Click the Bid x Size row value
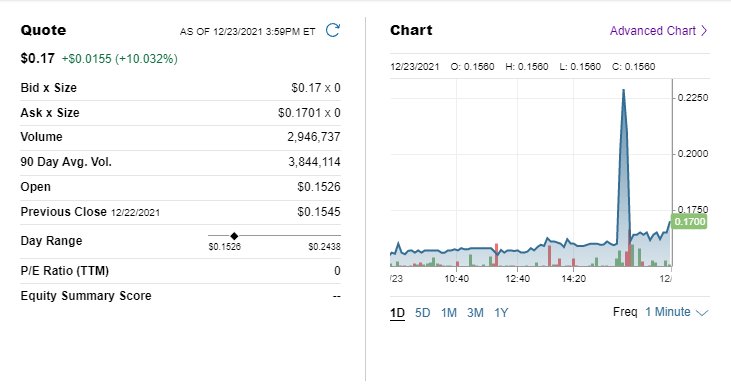The height and width of the screenshot is (392, 731). (316, 88)
